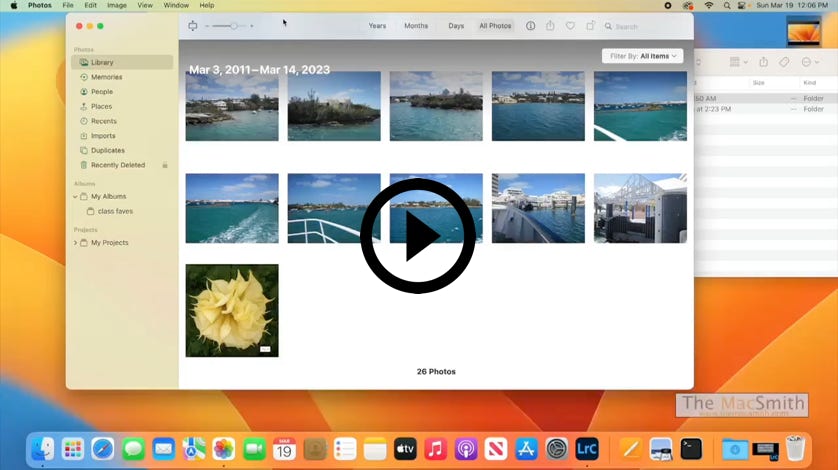Open the Help menu

point(207,5)
